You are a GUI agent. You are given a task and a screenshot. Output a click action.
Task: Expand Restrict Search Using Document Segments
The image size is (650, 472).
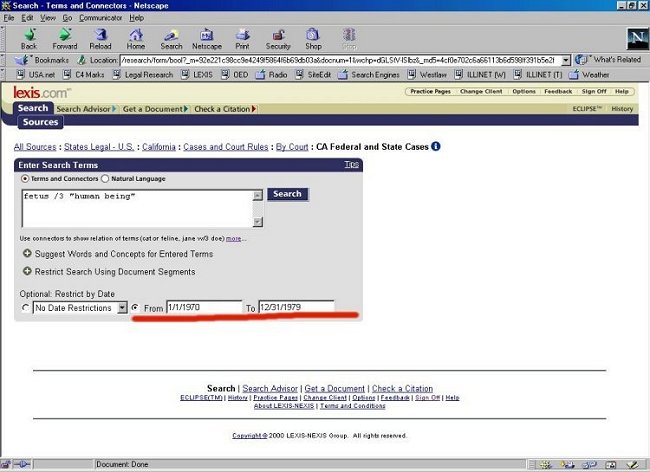[x=27, y=271]
